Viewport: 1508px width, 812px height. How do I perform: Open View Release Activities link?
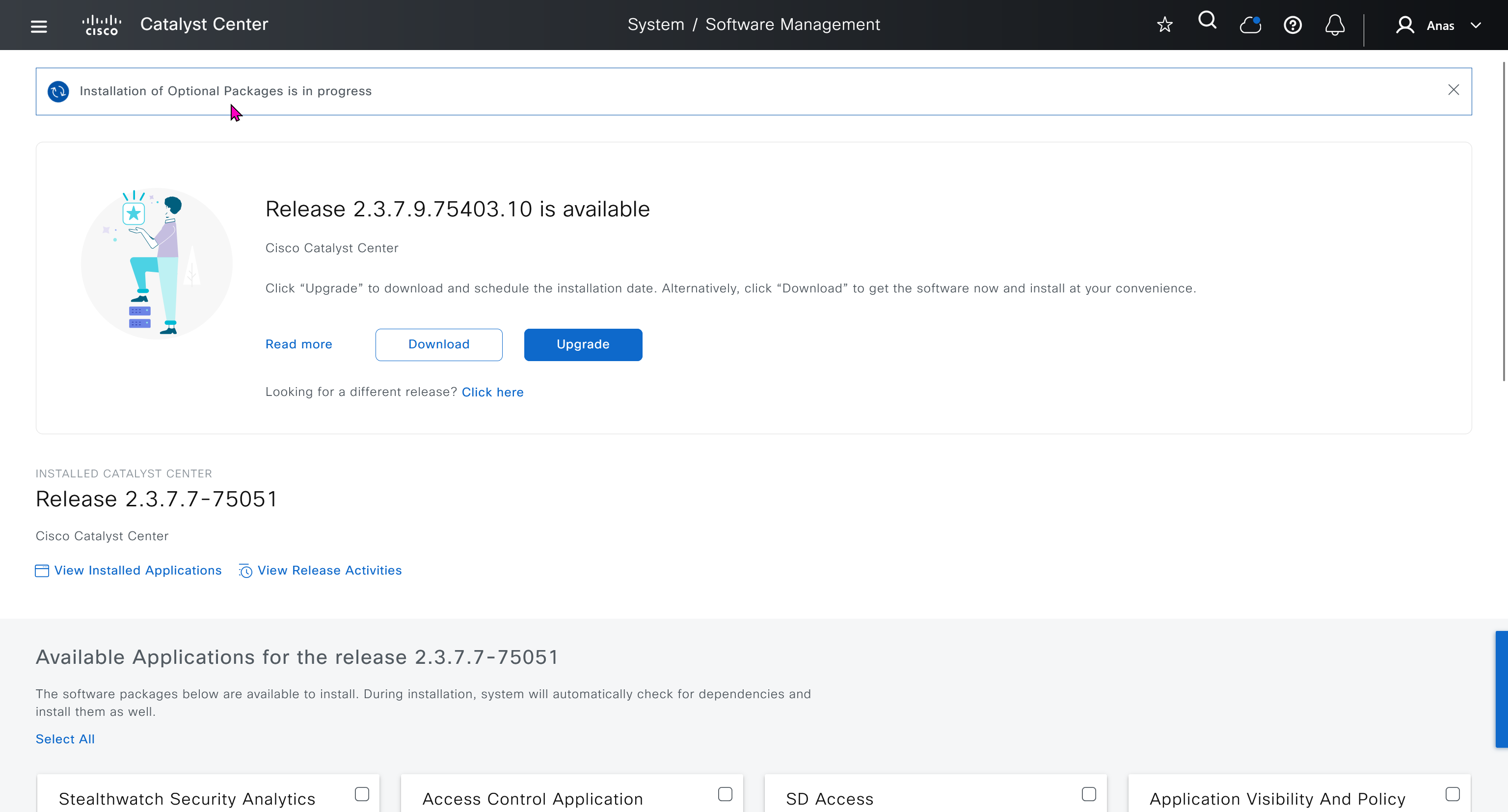point(329,571)
